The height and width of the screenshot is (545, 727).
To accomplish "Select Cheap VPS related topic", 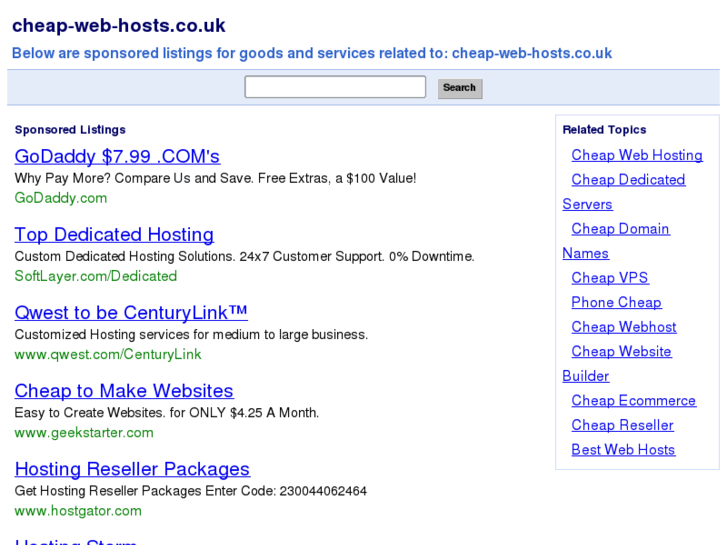I will click(610, 277).
